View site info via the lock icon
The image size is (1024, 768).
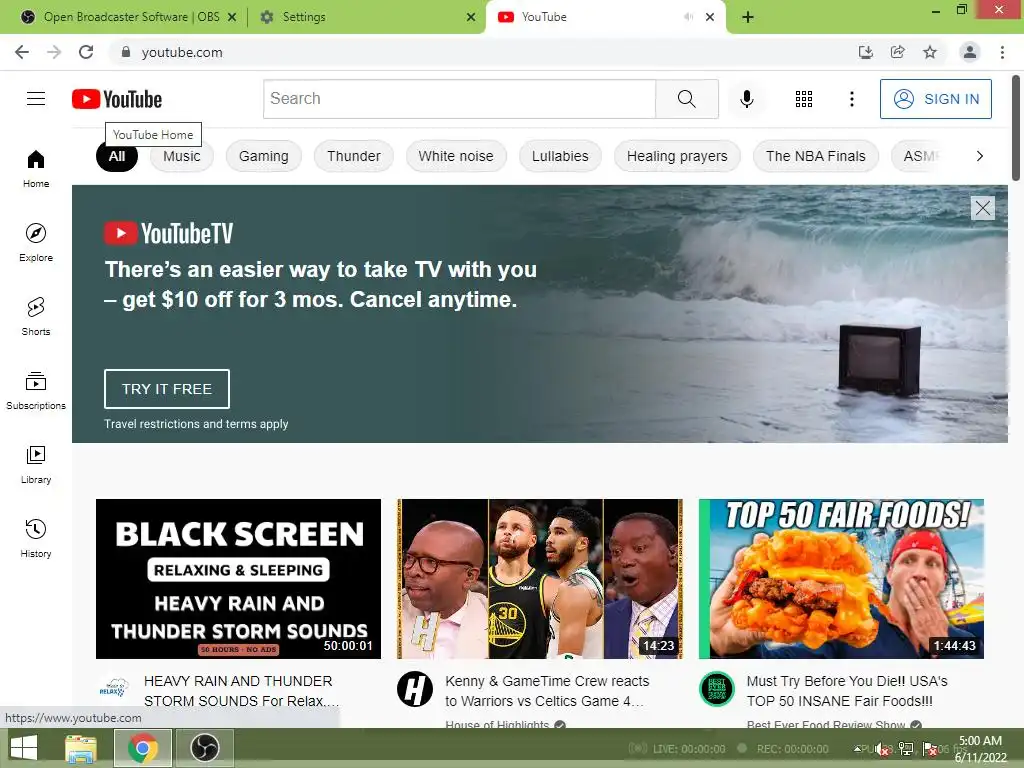tap(126, 52)
